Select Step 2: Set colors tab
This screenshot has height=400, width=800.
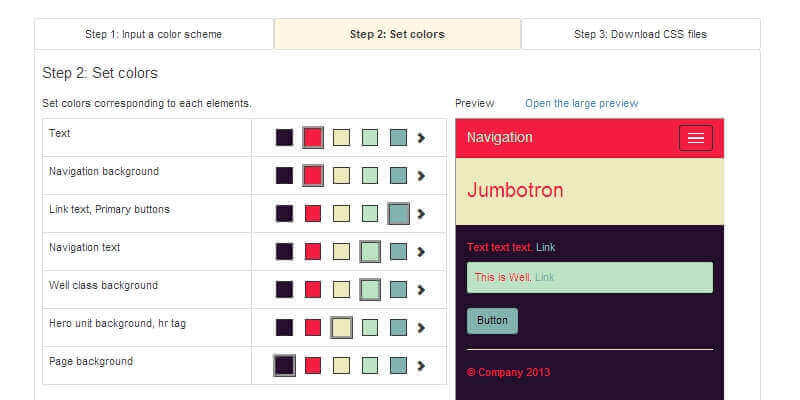click(x=397, y=34)
